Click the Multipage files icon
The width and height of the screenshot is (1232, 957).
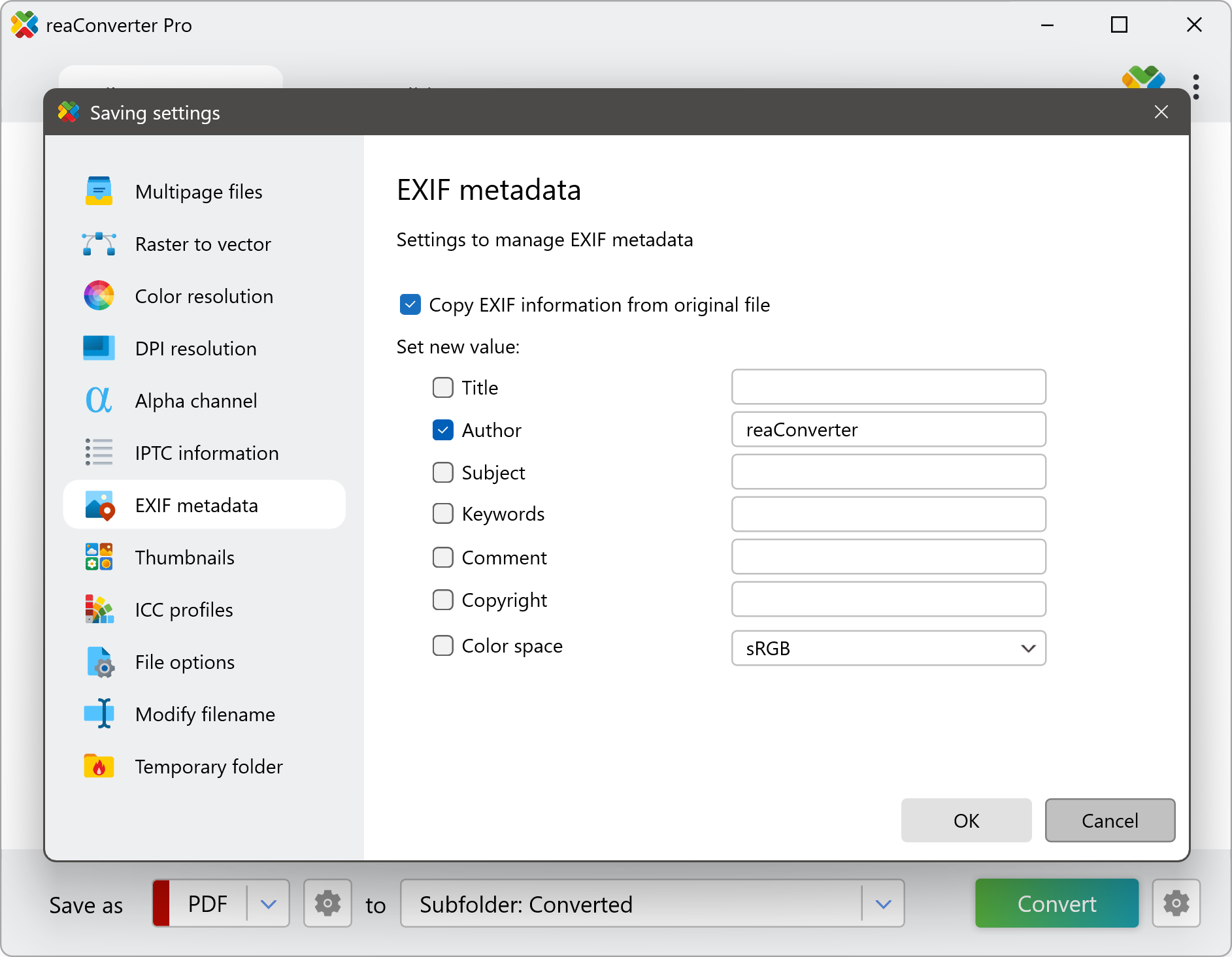(99, 191)
